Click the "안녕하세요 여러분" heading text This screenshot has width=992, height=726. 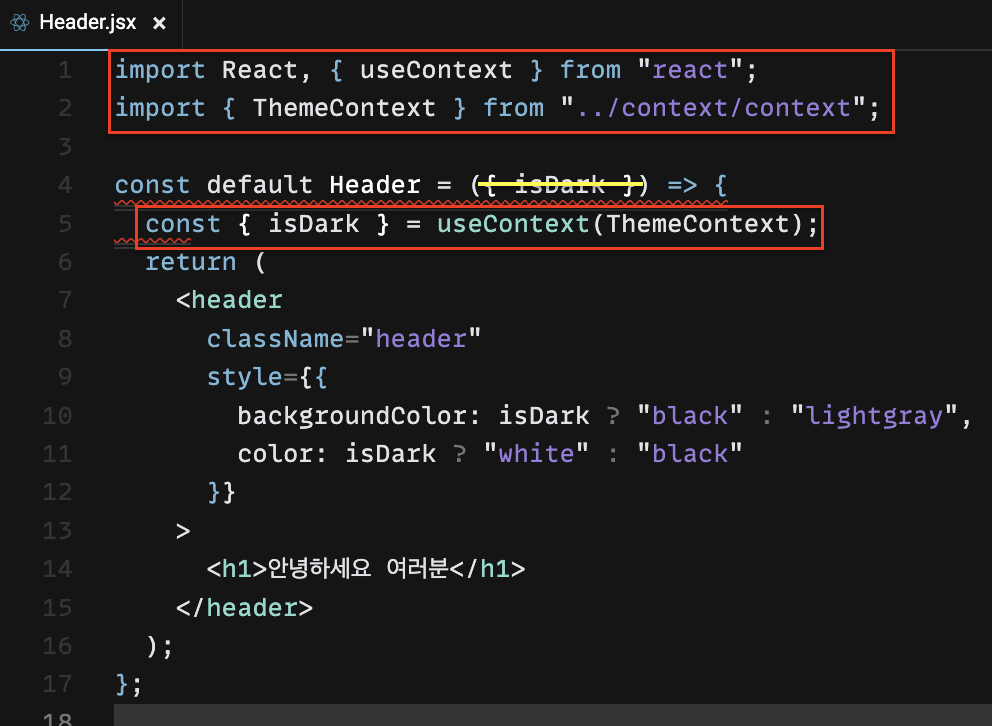(358, 569)
